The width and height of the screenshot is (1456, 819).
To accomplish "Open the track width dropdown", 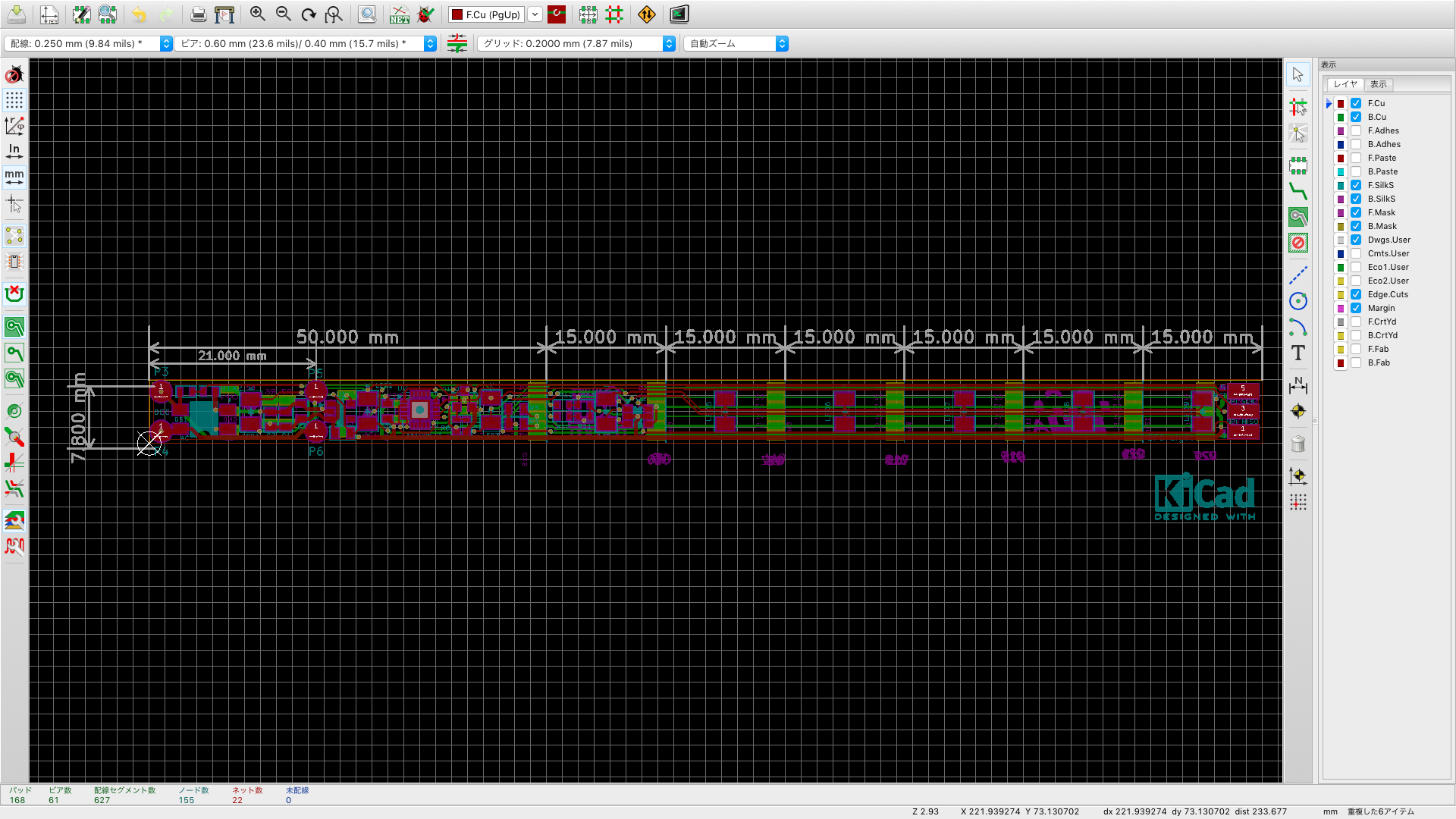I will coord(166,43).
